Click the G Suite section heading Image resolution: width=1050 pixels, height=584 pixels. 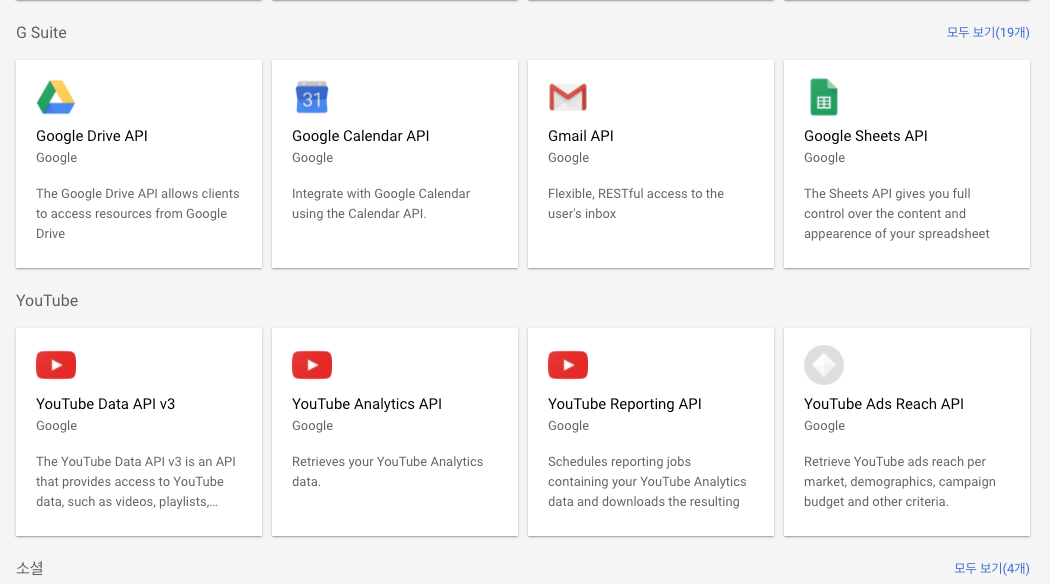[42, 33]
